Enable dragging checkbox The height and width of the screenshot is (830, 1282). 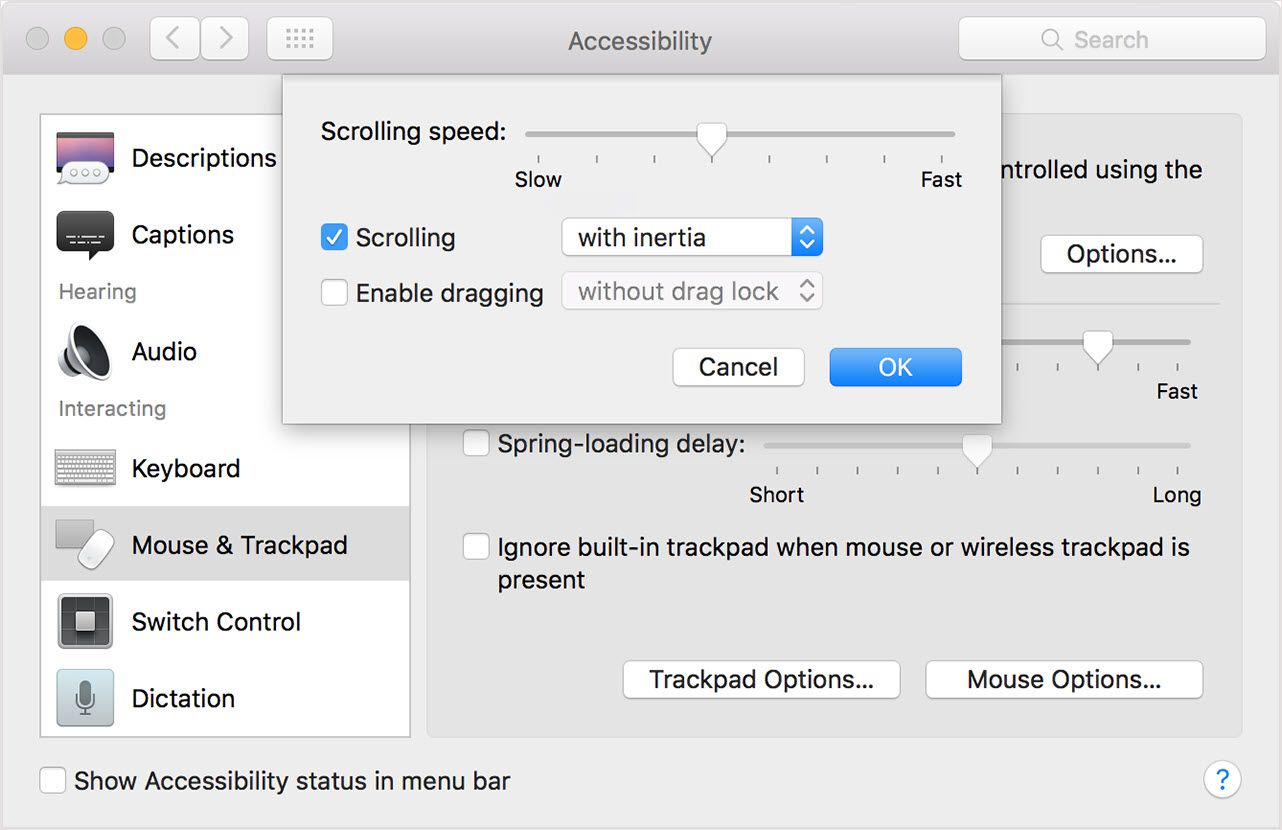[x=334, y=292]
